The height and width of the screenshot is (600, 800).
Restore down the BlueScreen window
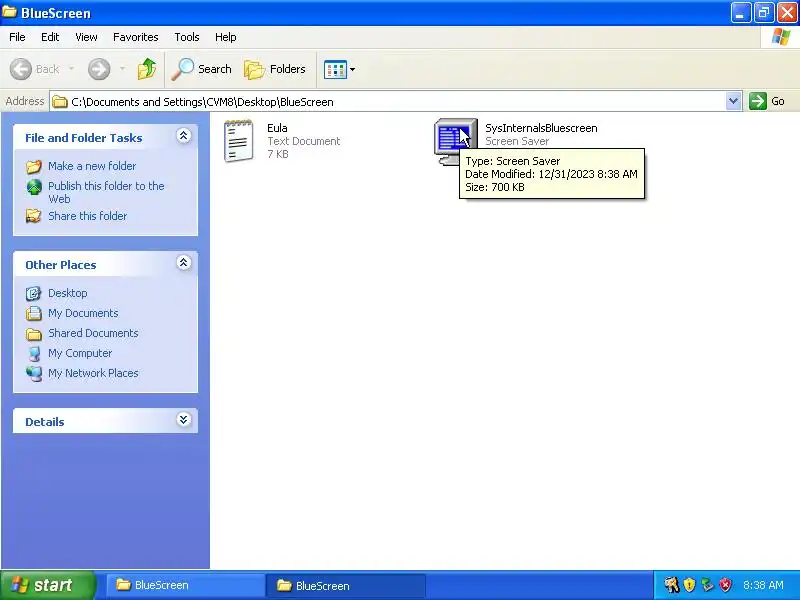point(764,13)
